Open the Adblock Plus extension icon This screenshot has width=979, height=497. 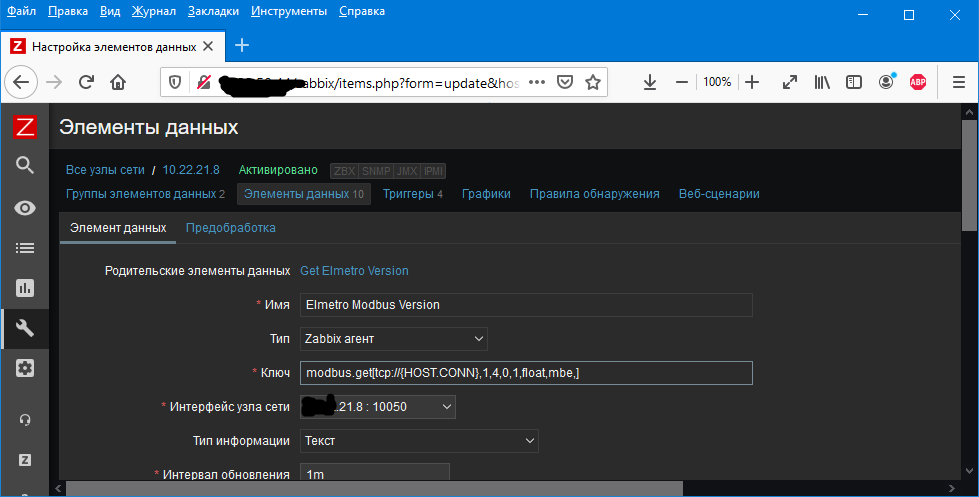tap(917, 82)
